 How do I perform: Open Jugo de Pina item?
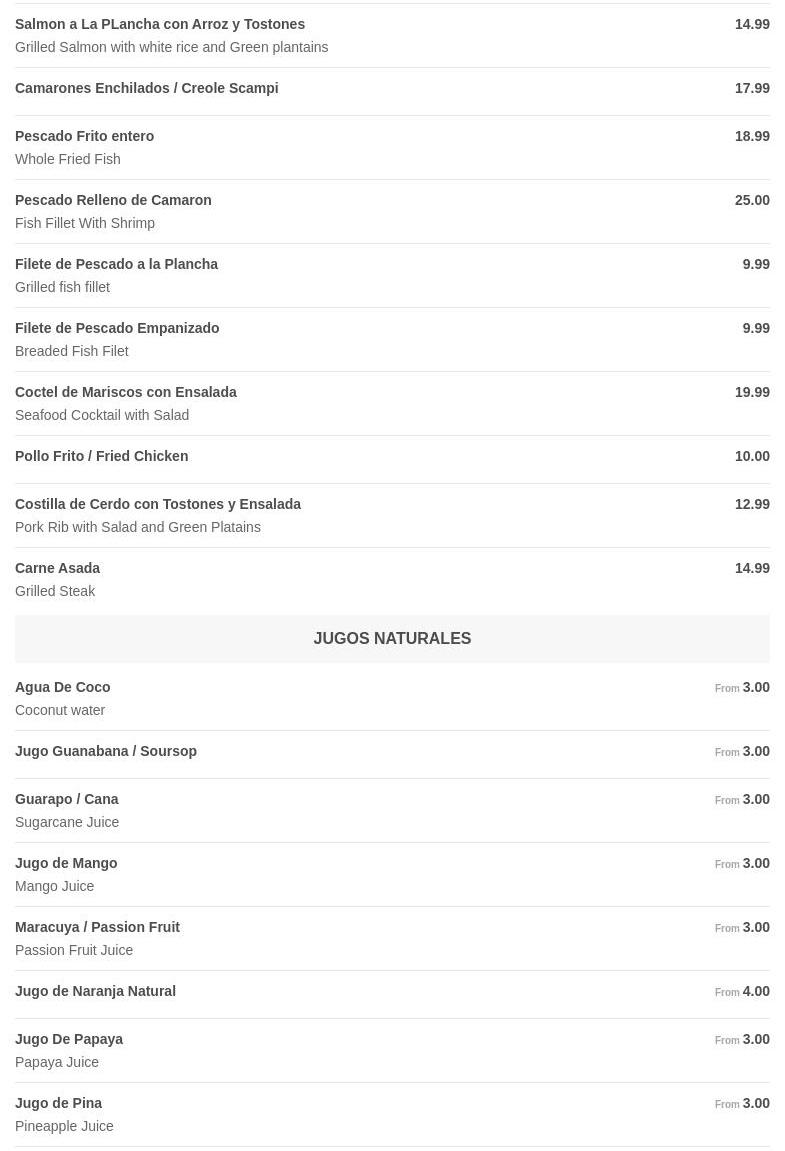click(x=58, y=1103)
